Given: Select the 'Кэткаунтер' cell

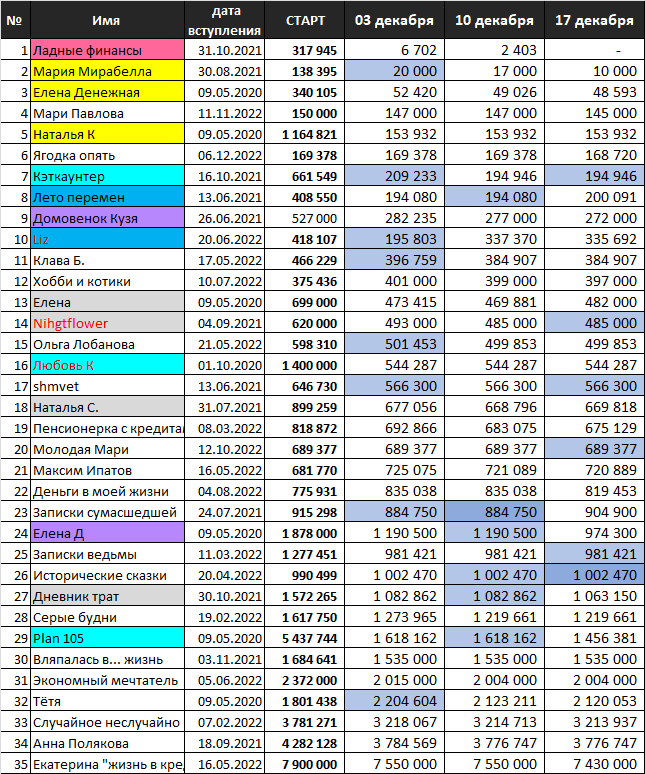Looking at the screenshot, I should 107,176.
